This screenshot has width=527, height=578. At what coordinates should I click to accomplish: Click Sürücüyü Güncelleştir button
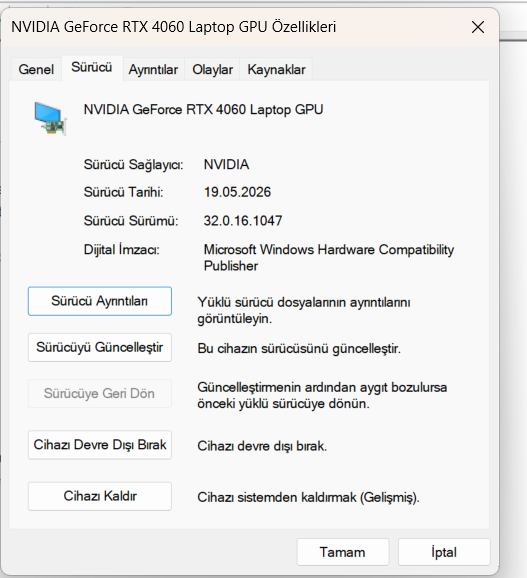100,347
